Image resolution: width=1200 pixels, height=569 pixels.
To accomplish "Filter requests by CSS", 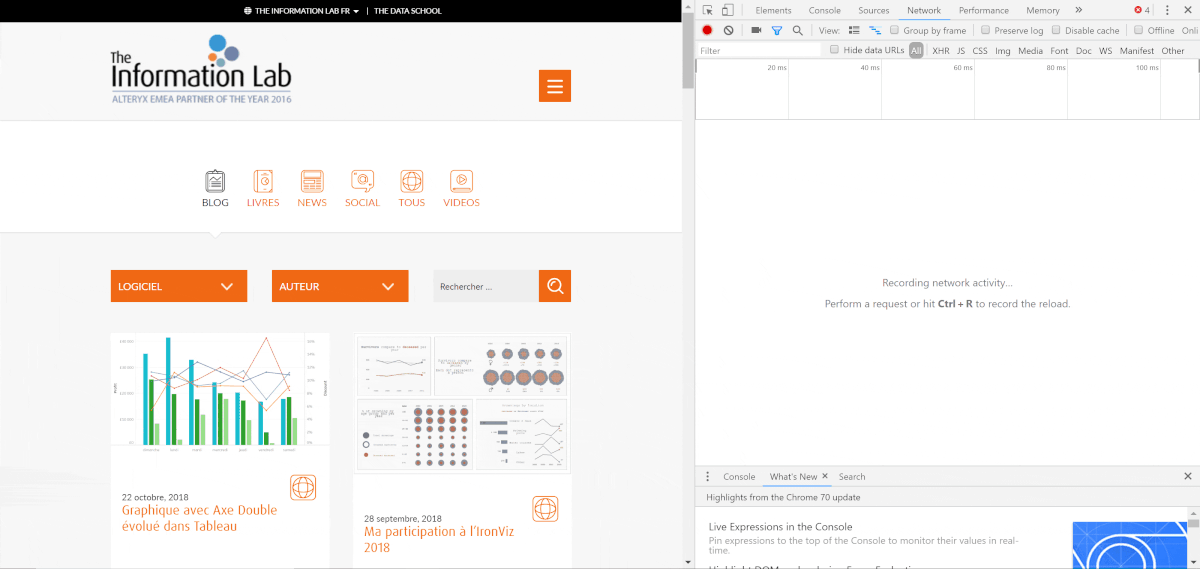I will point(980,50).
